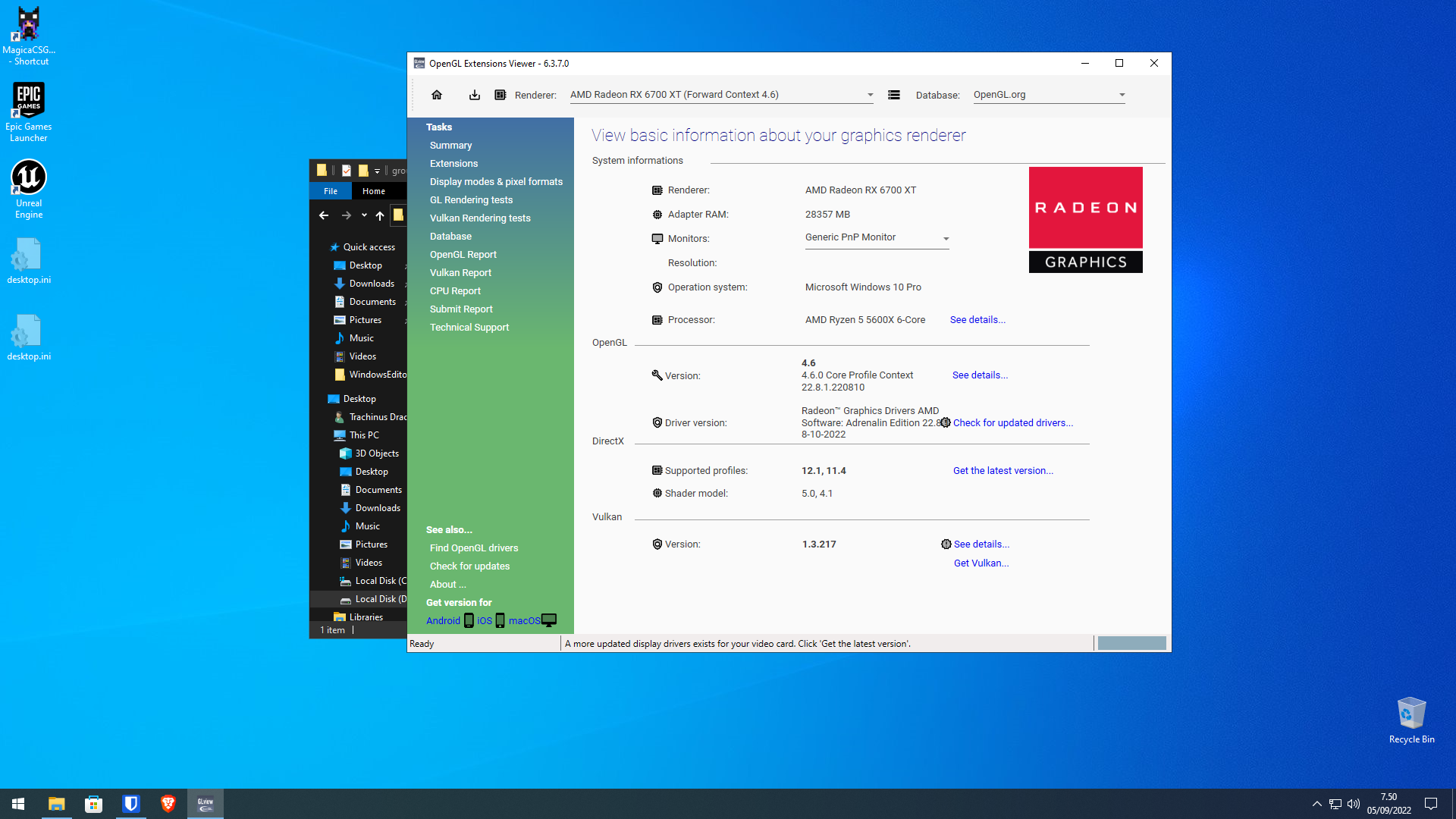Click the download/save icon in toolbar
This screenshot has width=1456, height=819.
(475, 95)
